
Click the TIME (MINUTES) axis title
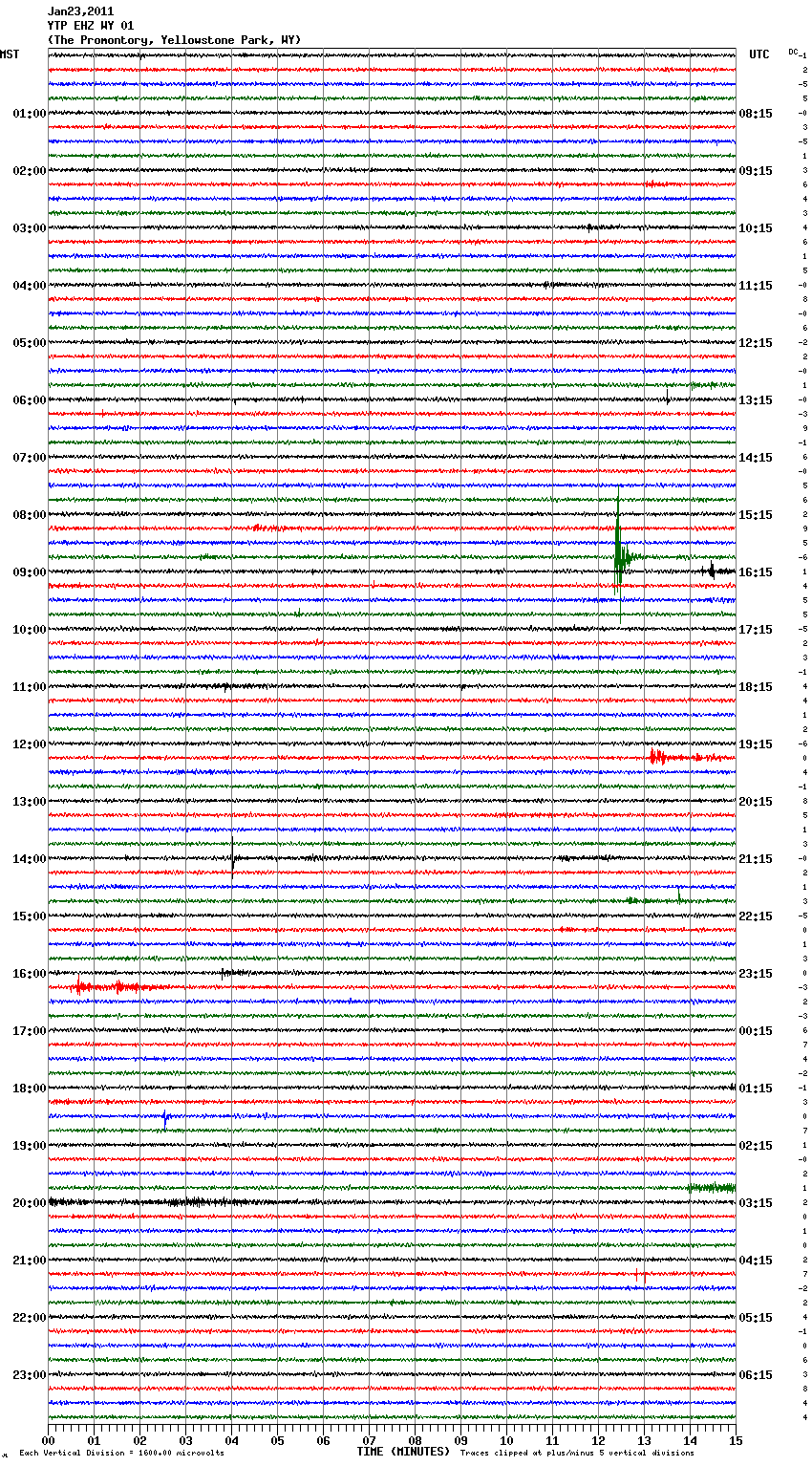coord(403,1452)
